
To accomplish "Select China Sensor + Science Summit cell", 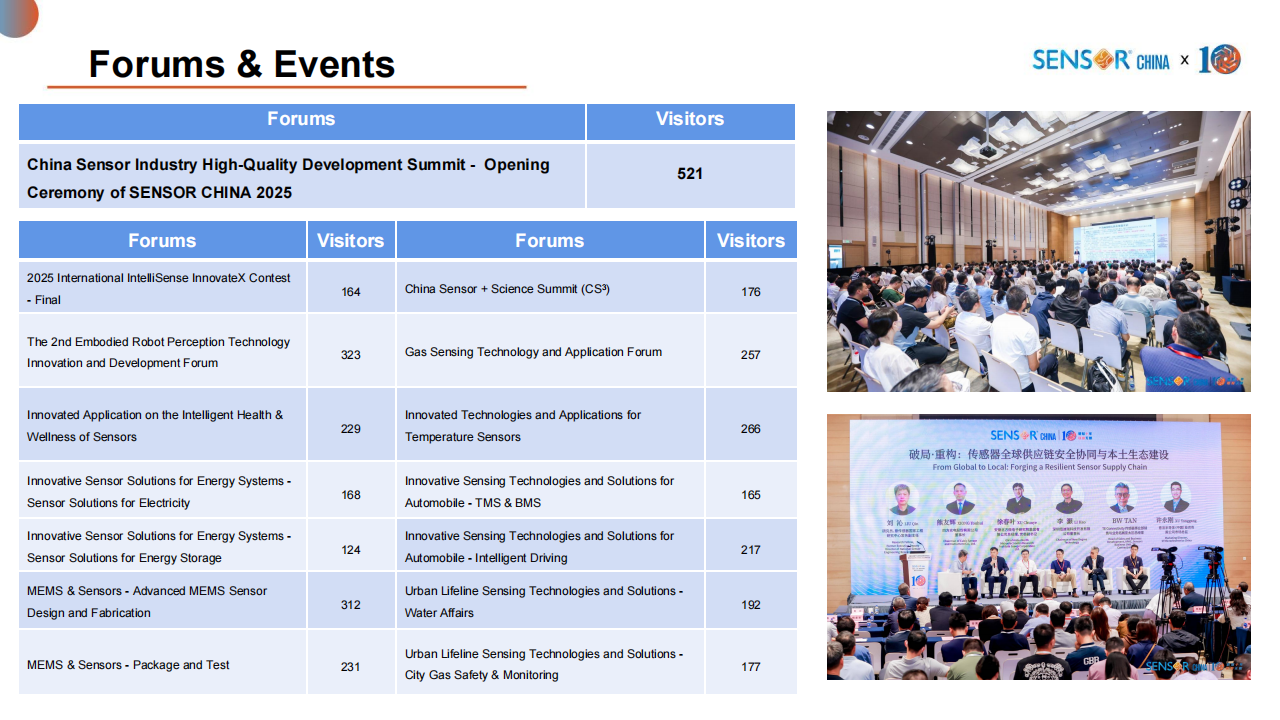I will (x=507, y=289).
